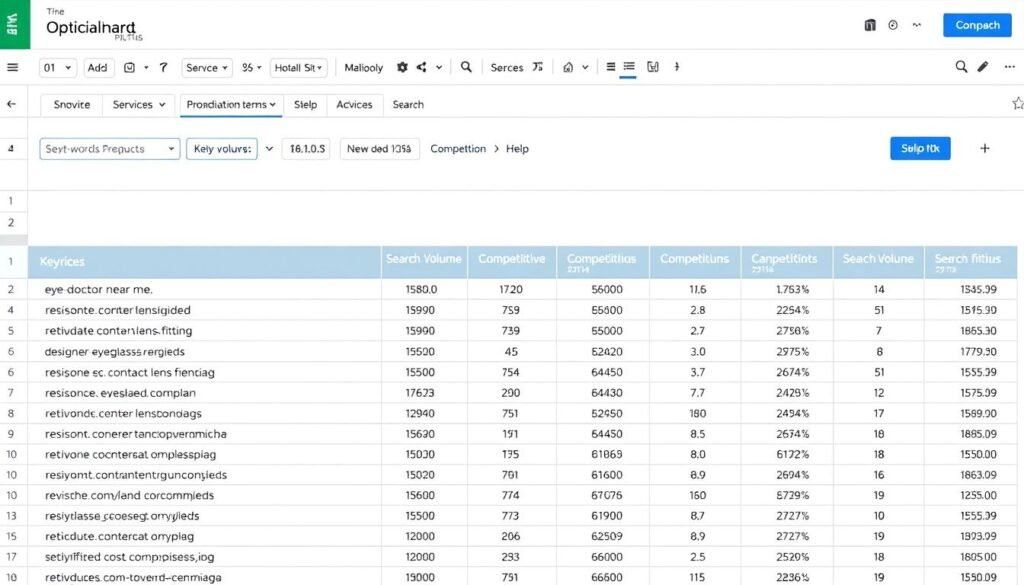Viewport: 1024px width, 585px height.
Task: Click the trash icon in title bar
Action: (870, 25)
